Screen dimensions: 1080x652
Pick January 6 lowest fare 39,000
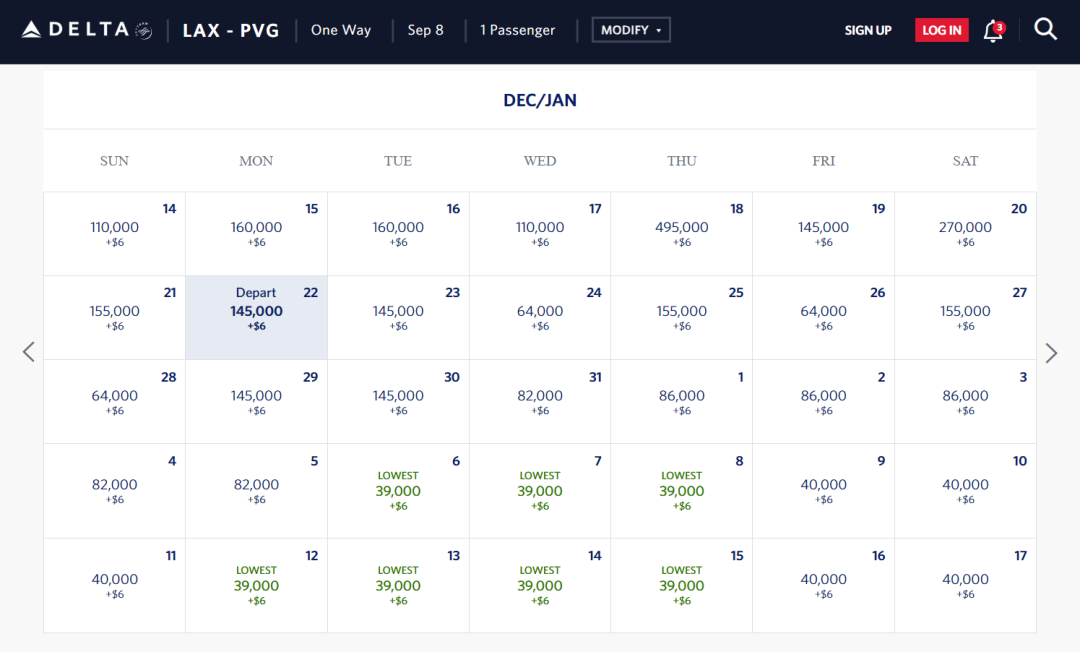click(x=398, y=491)
